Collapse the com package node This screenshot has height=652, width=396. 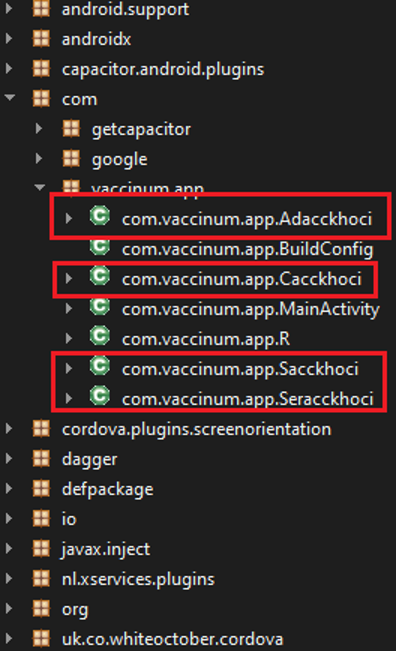(10, 99)
